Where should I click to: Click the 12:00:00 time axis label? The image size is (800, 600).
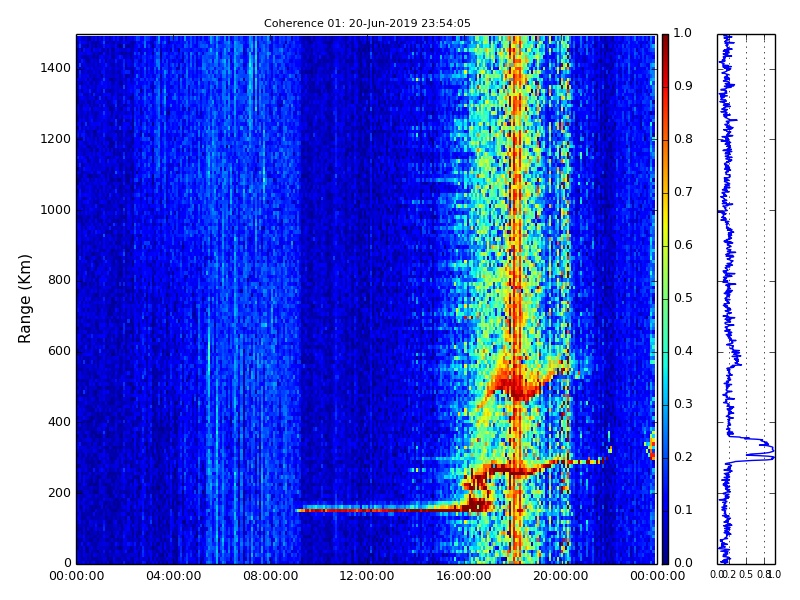point(367,576)
